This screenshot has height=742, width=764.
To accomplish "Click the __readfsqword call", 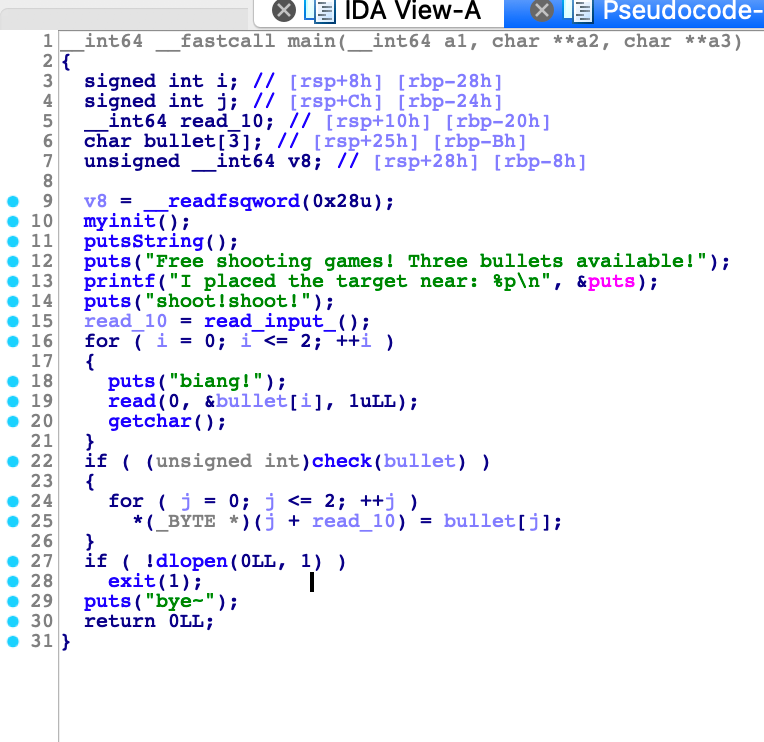I will tap(222, 201).
